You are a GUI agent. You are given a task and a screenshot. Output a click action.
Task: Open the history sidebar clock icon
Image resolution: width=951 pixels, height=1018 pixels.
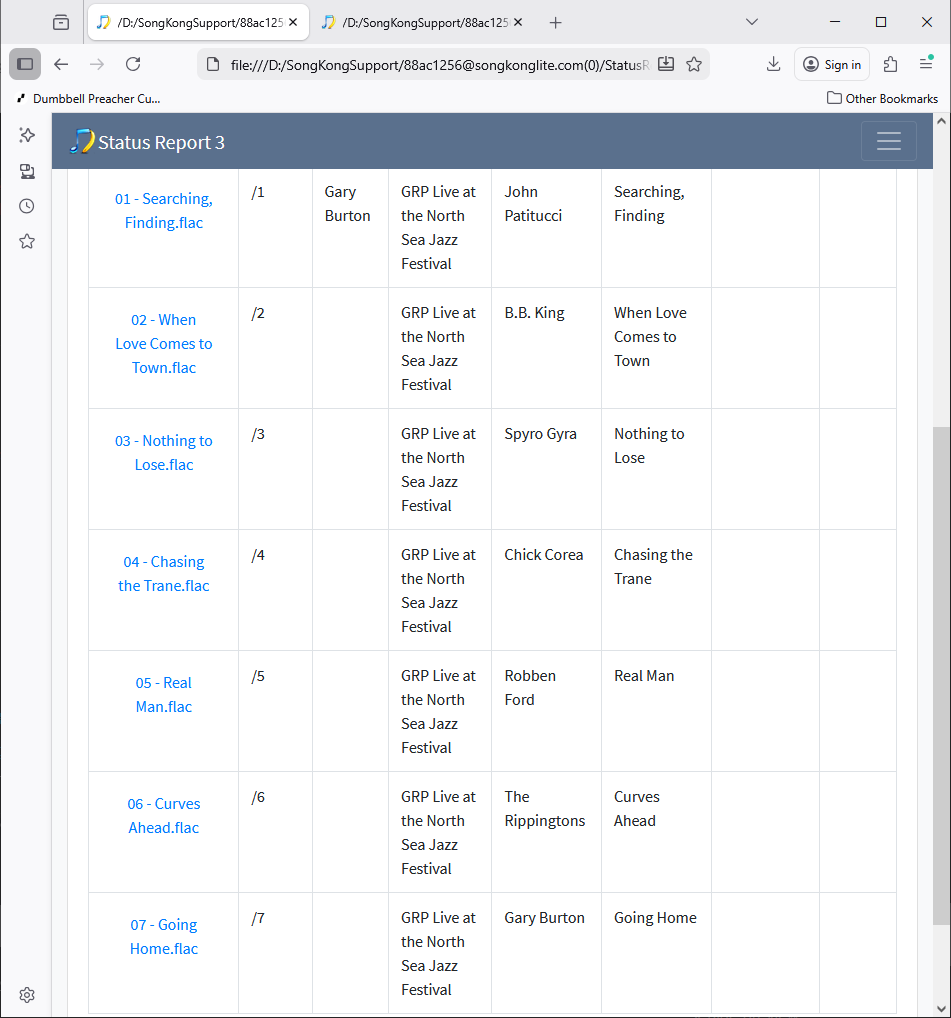[x=27, y=206]
